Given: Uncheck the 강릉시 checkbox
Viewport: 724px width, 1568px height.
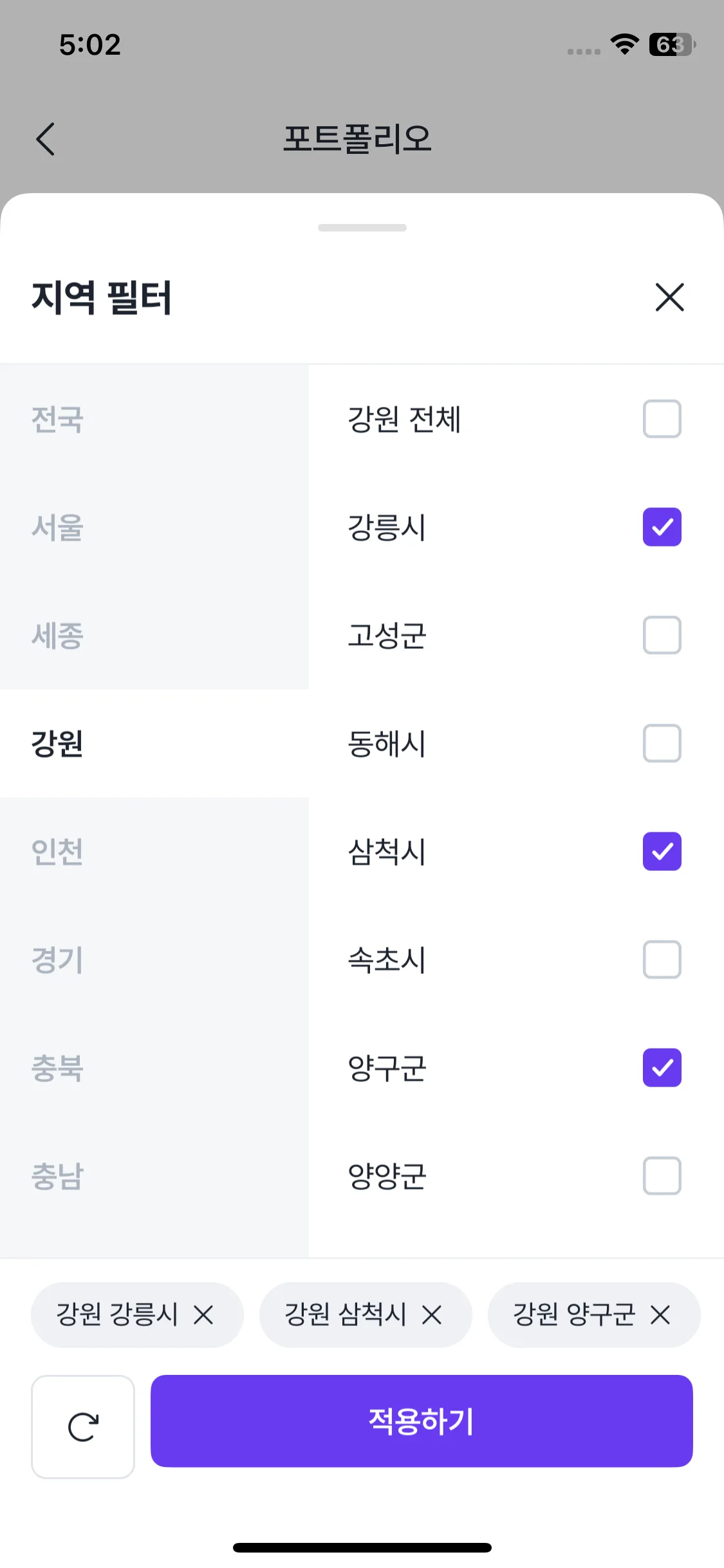Looking at the screenshot, I should [662, 527].
